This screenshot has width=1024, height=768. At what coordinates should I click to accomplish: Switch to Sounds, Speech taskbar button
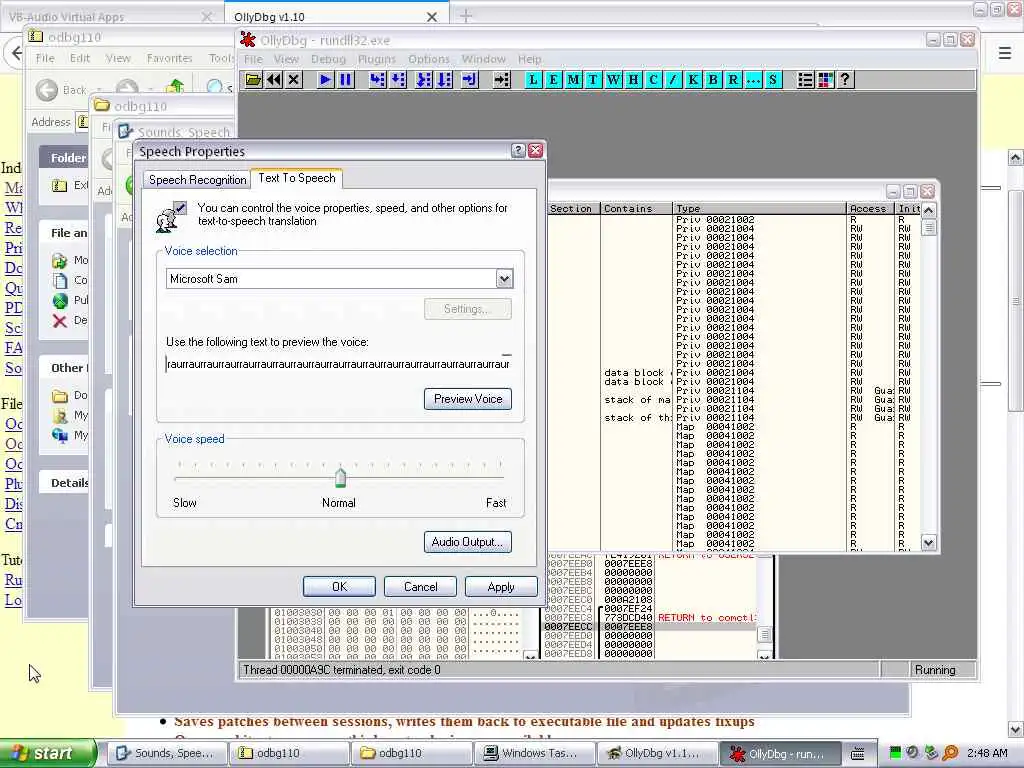(x=167, y=753)
